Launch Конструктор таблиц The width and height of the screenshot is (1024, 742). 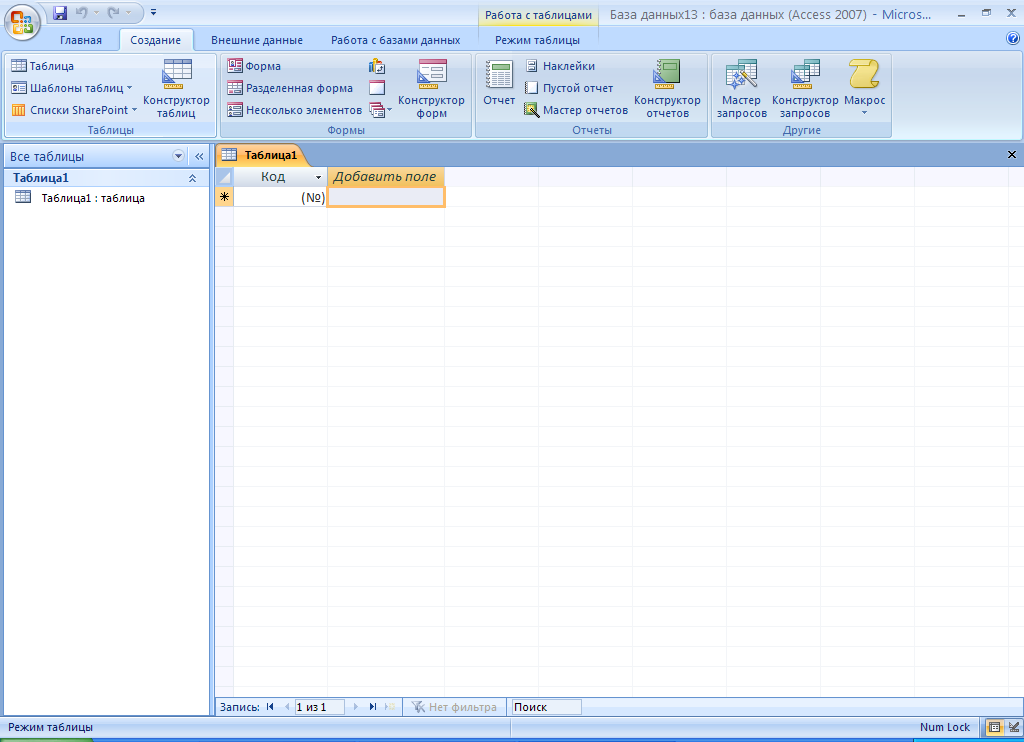176,88
